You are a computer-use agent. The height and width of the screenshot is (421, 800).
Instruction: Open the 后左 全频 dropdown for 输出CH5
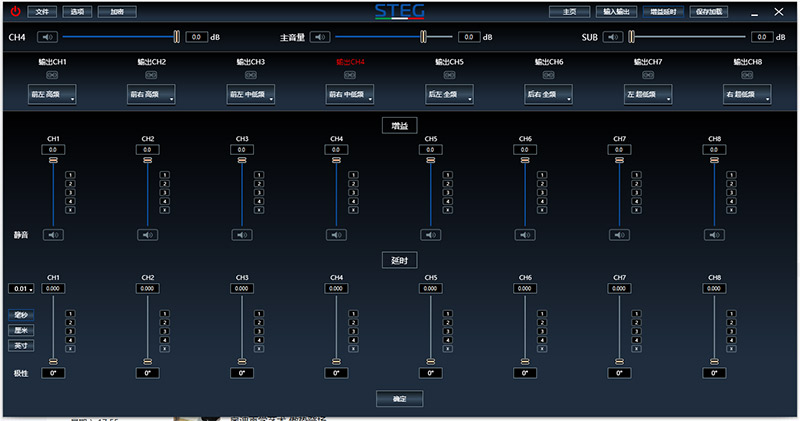coord(449,94)
